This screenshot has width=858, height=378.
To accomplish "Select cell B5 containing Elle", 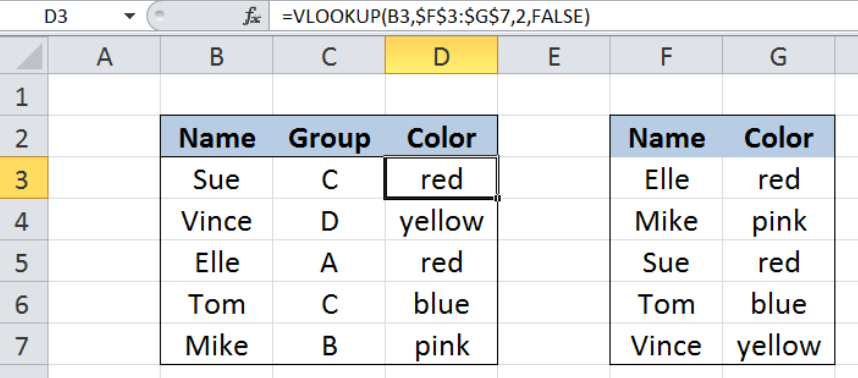I will [217, 261].
